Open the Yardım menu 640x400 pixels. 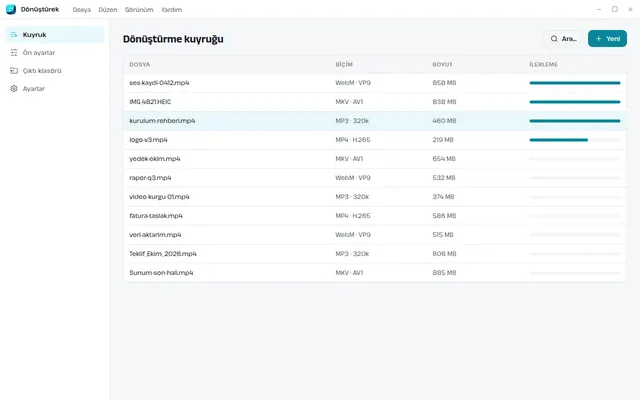[171, 9]
